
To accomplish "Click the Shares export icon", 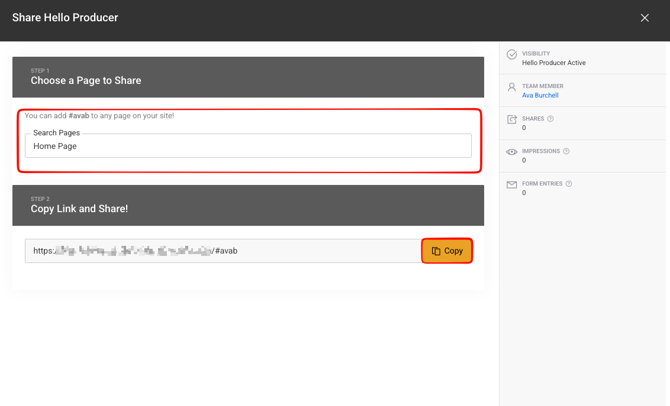I will (x=512, y=120).
